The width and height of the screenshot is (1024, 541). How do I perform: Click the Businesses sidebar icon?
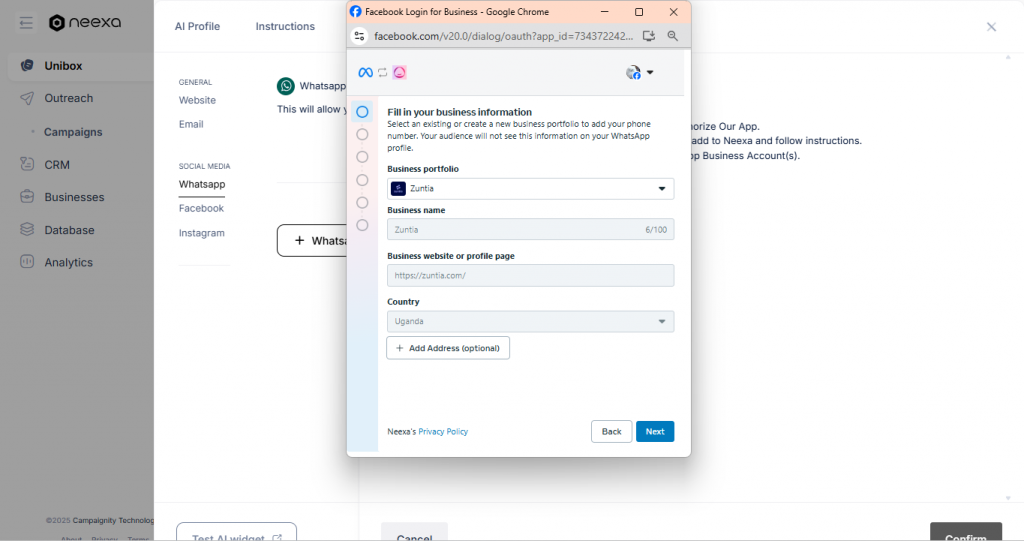(x=27, y=197)
